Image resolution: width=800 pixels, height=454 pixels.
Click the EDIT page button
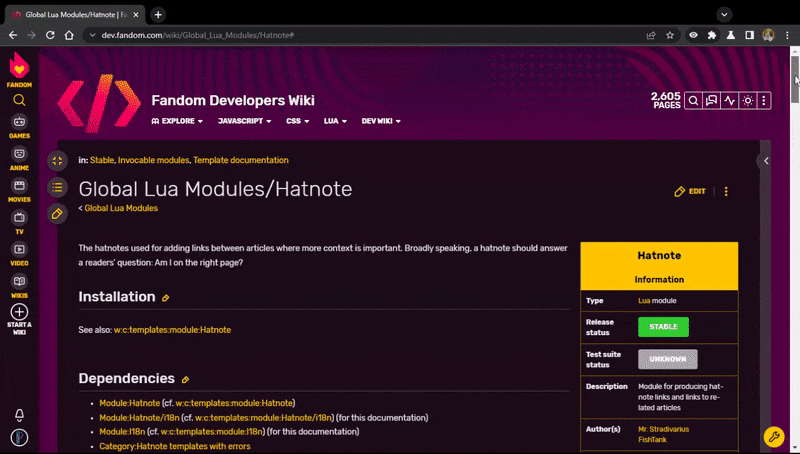click(x=690, y=192)
